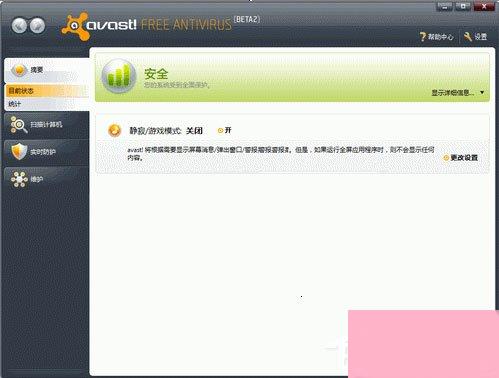Image resolution: width=499 pixels, height=378 pixels.
Task: Open the Help Center (帮助中心)
Action: (436, 37)
